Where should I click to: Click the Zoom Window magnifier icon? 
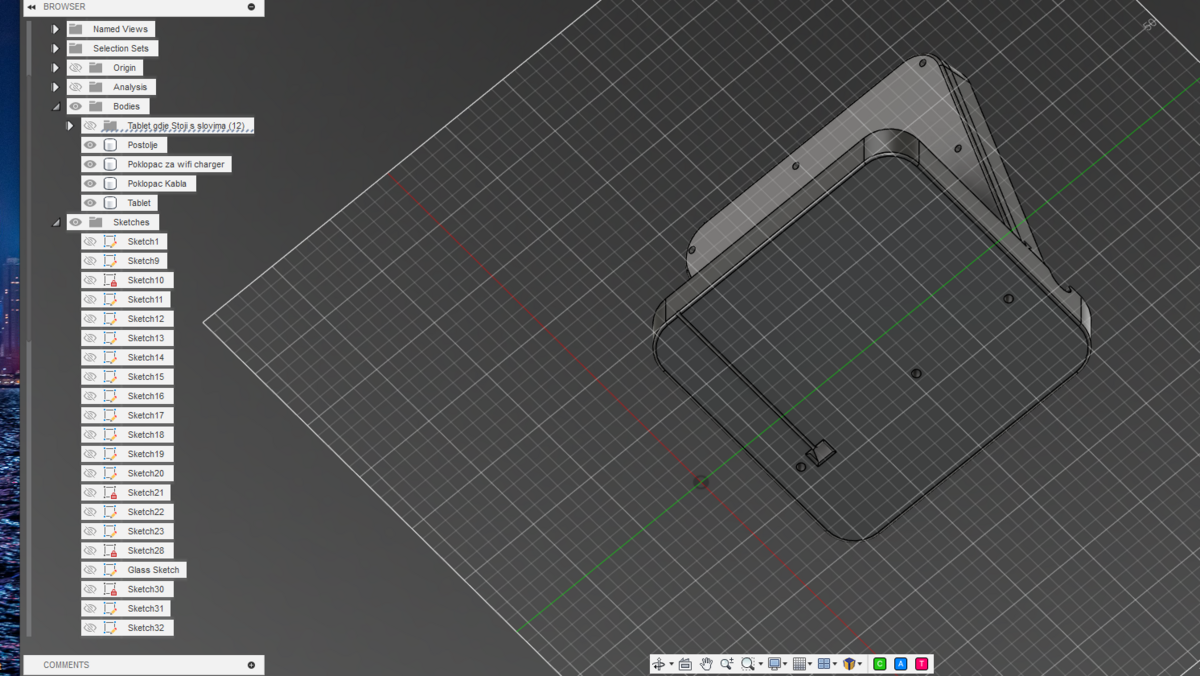point(748,664)
